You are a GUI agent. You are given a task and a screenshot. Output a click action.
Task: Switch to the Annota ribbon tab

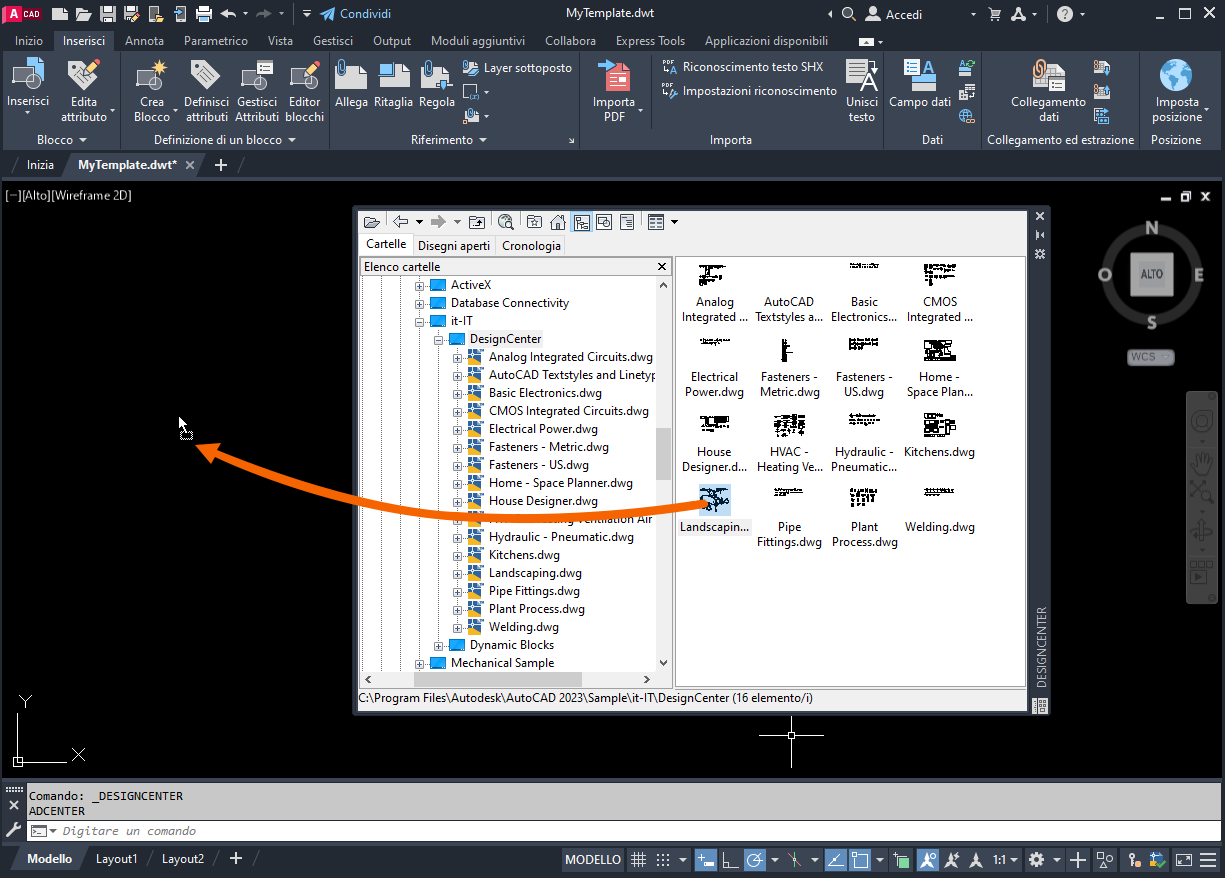pos(144,41)
